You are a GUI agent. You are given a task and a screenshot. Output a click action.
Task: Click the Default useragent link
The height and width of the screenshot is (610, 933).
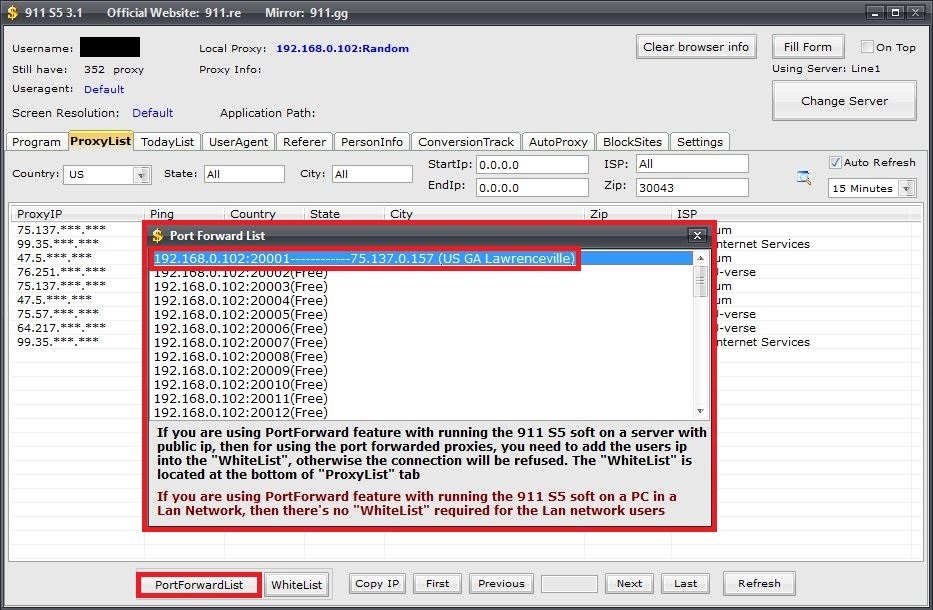pyautogui.click(x=104, y=89)
